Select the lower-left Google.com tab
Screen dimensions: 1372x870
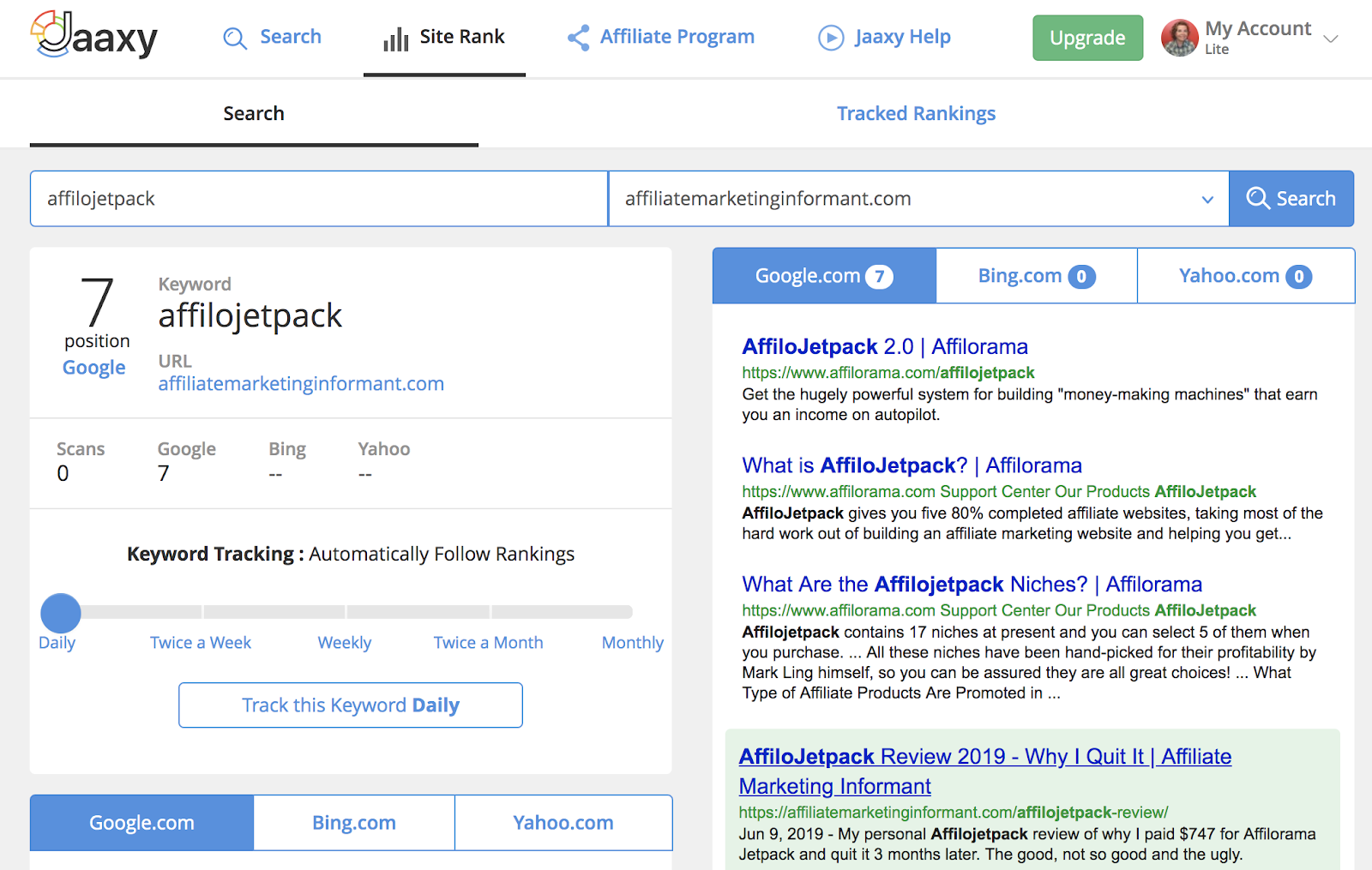(x=141, y=823)
